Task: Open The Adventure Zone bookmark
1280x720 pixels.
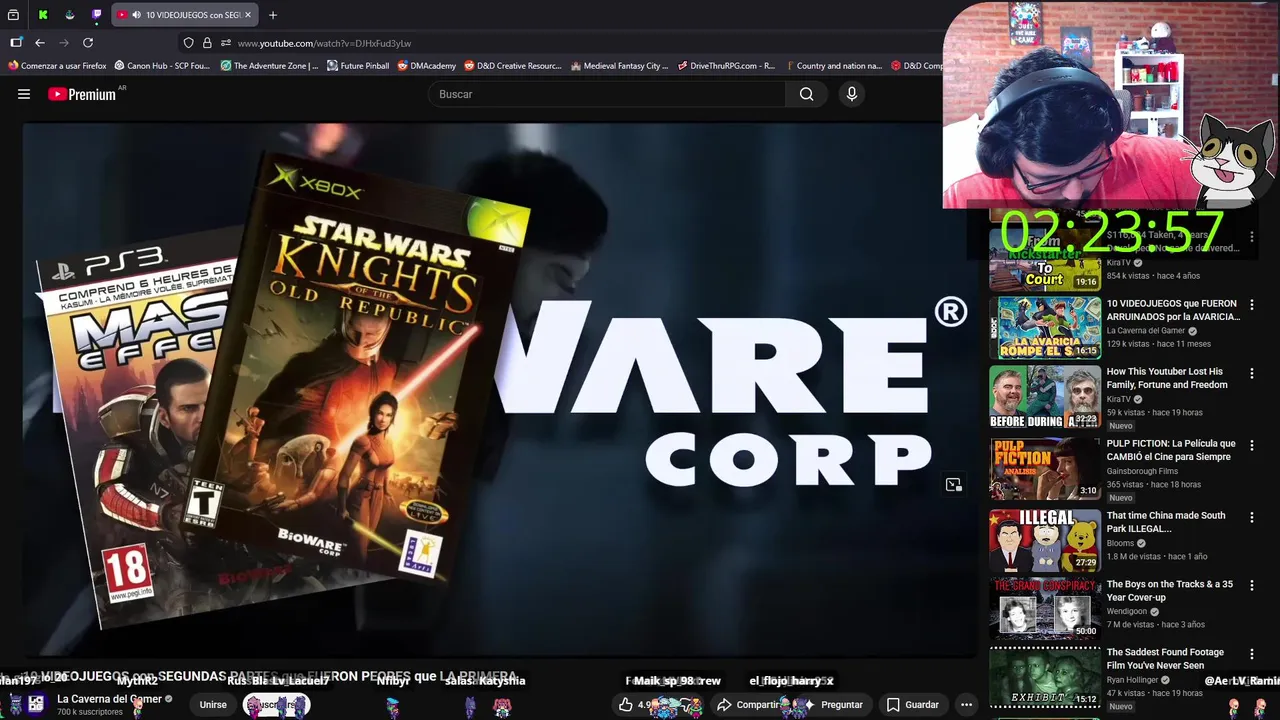Action: (269, 66)
